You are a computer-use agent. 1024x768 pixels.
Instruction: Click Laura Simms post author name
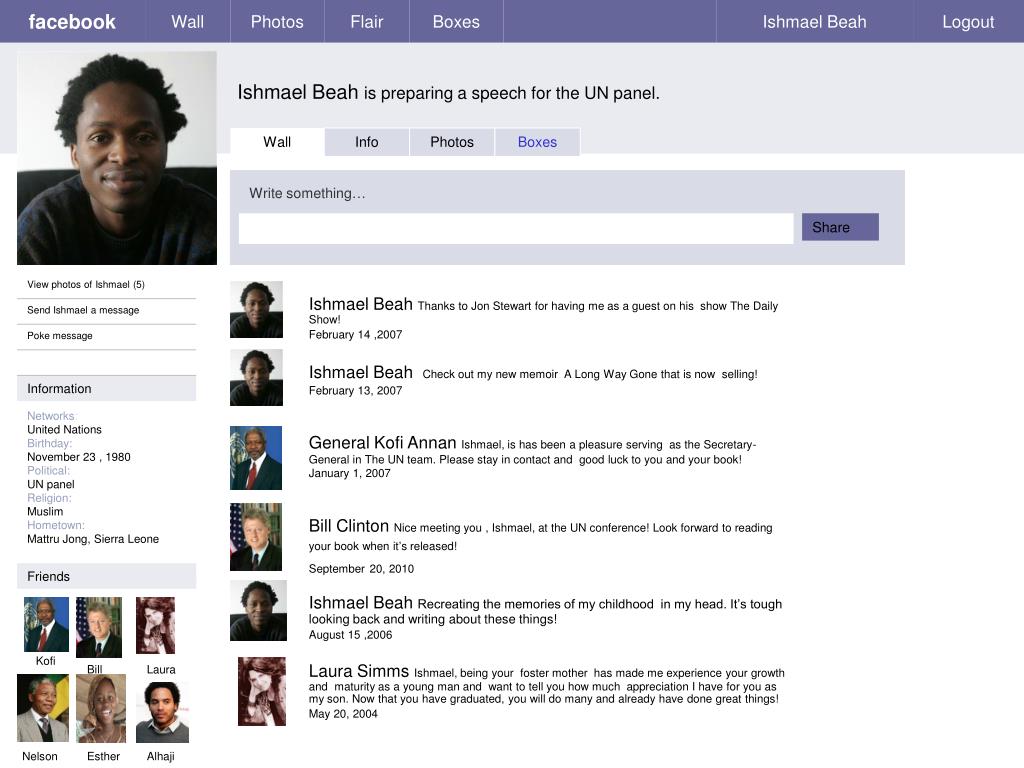(x=359, y=671)
